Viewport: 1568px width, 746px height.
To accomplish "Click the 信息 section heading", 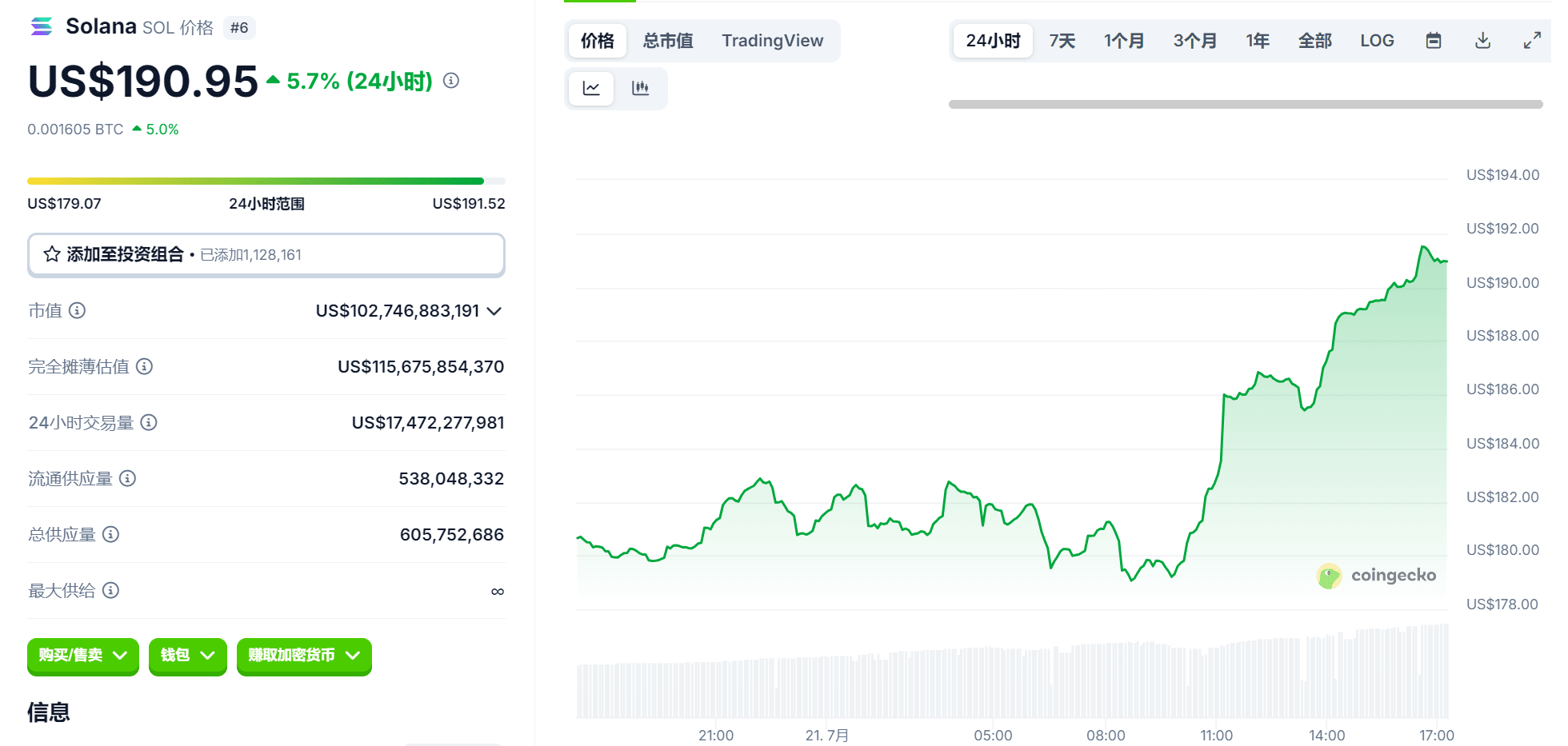I will (x=49, y=712).
